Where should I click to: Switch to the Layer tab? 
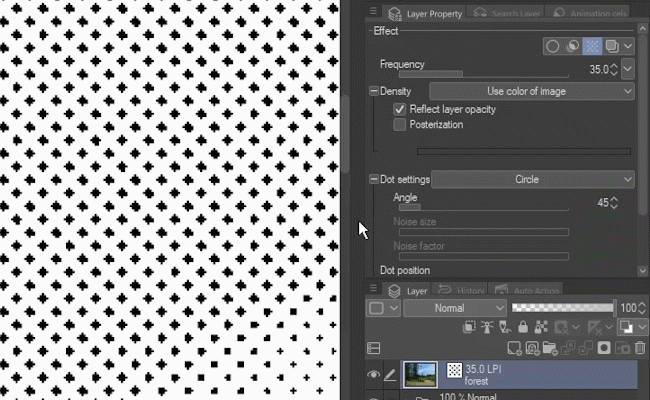coord(408,291)
